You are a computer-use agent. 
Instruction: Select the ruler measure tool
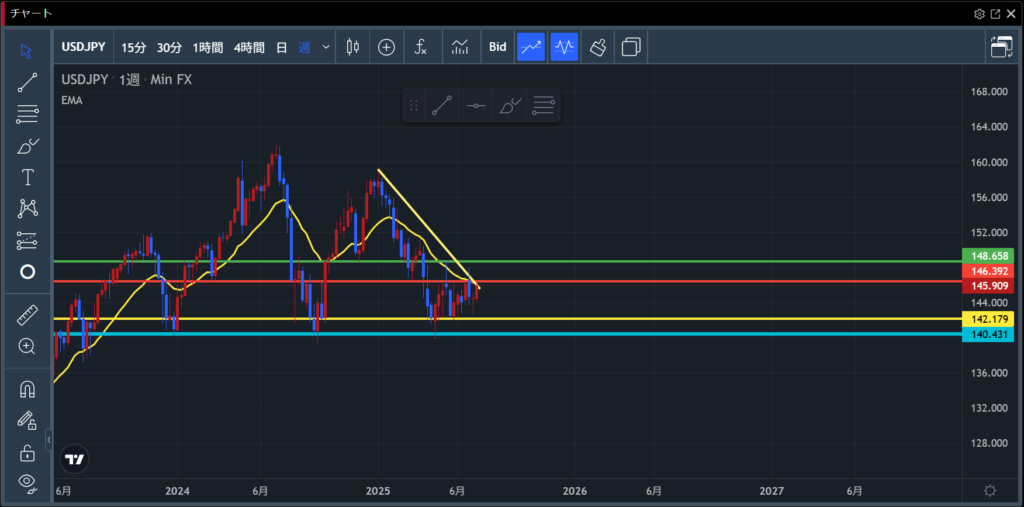[27, 316]
